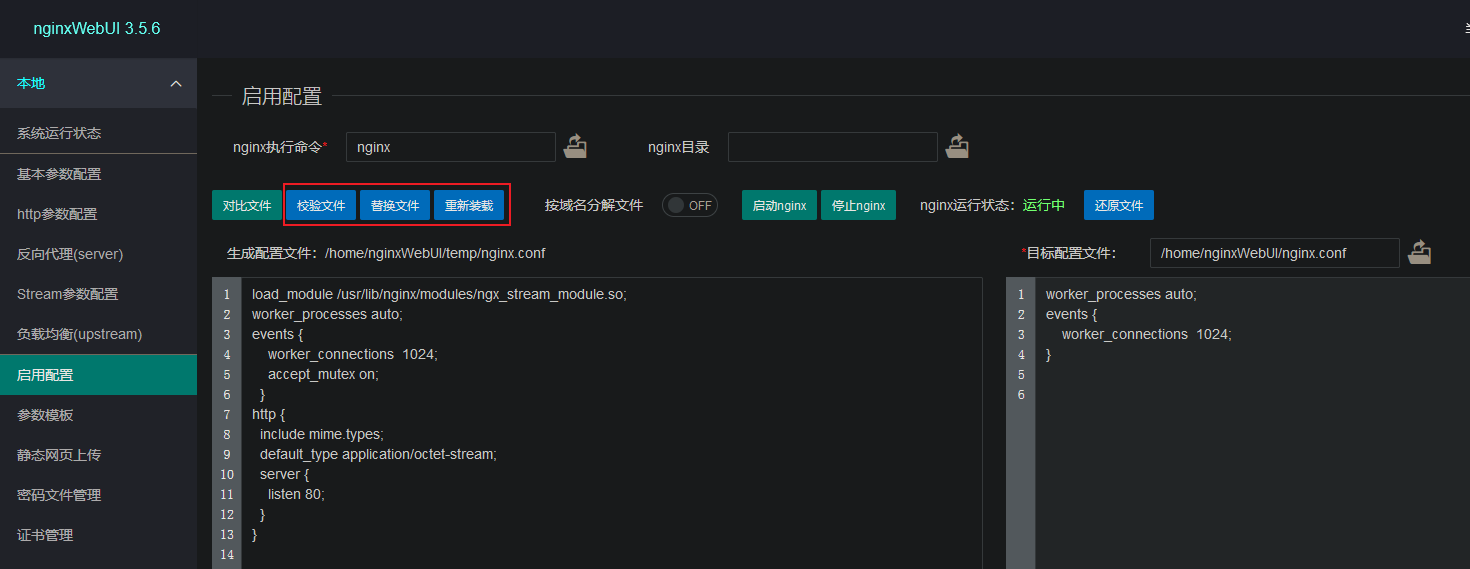Click the 还原文件 restore button
1470x569 pixels.
click(1118, 205)
